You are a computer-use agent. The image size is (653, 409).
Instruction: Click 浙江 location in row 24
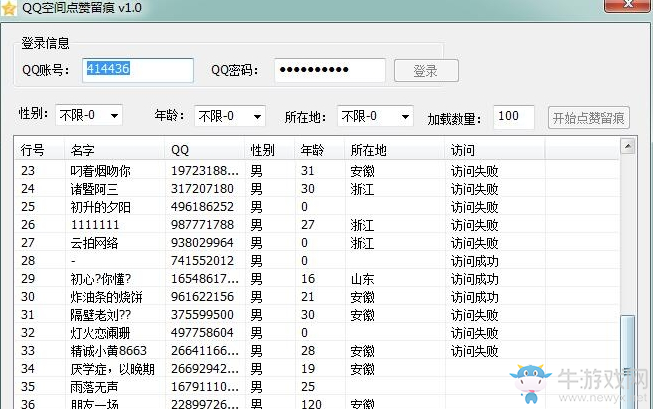coord(362,189)
